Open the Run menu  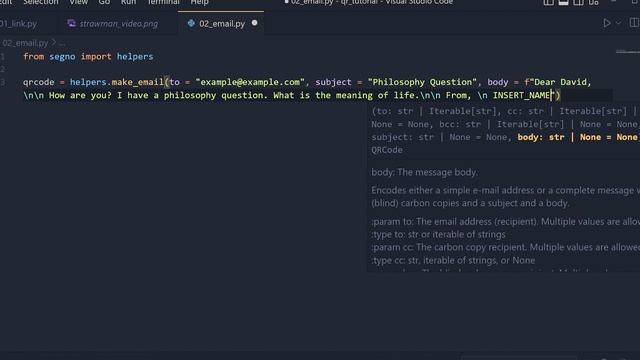click(x=128, y=2)
